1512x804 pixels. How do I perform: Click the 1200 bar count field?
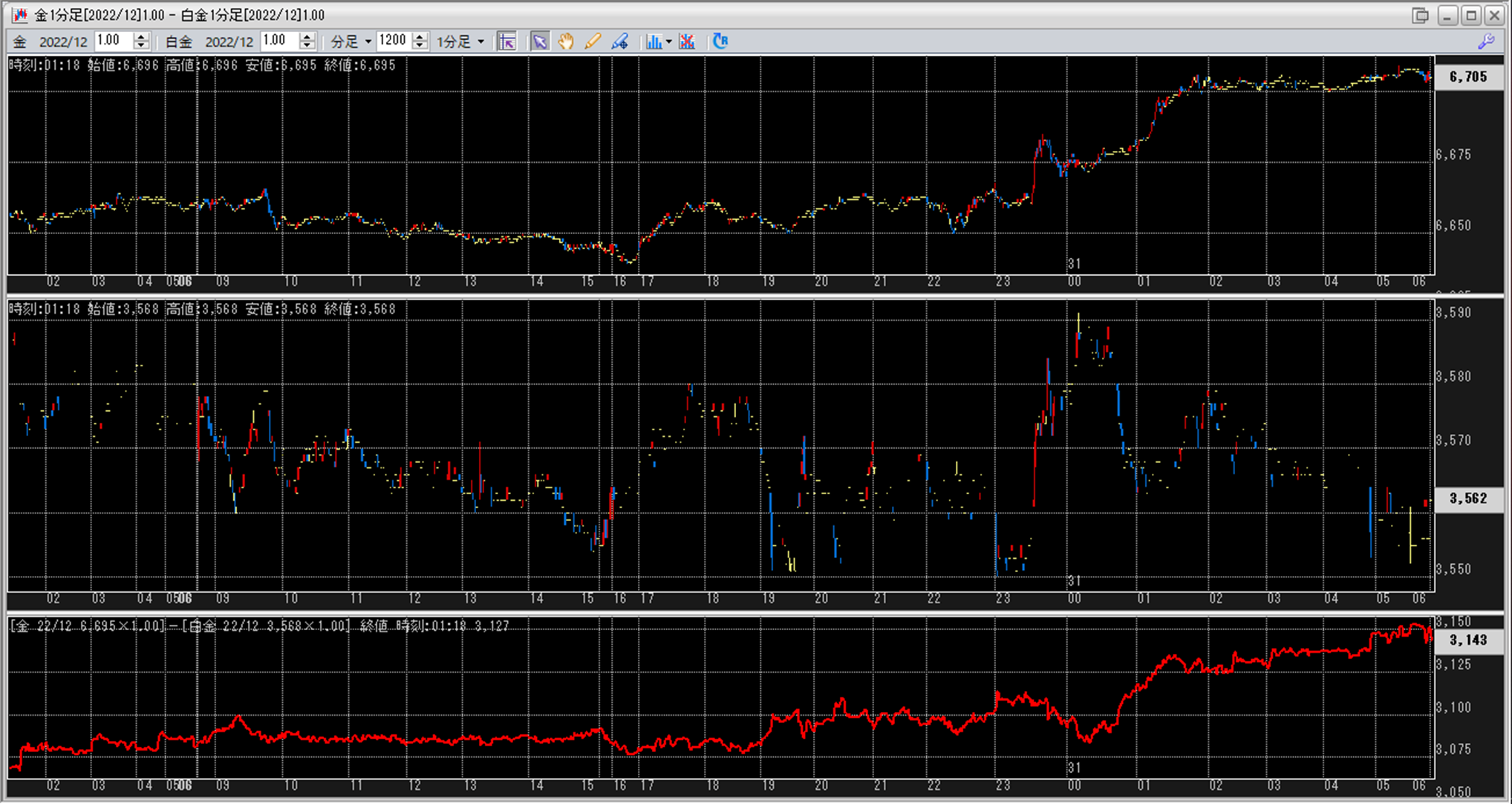pos(393,41)
